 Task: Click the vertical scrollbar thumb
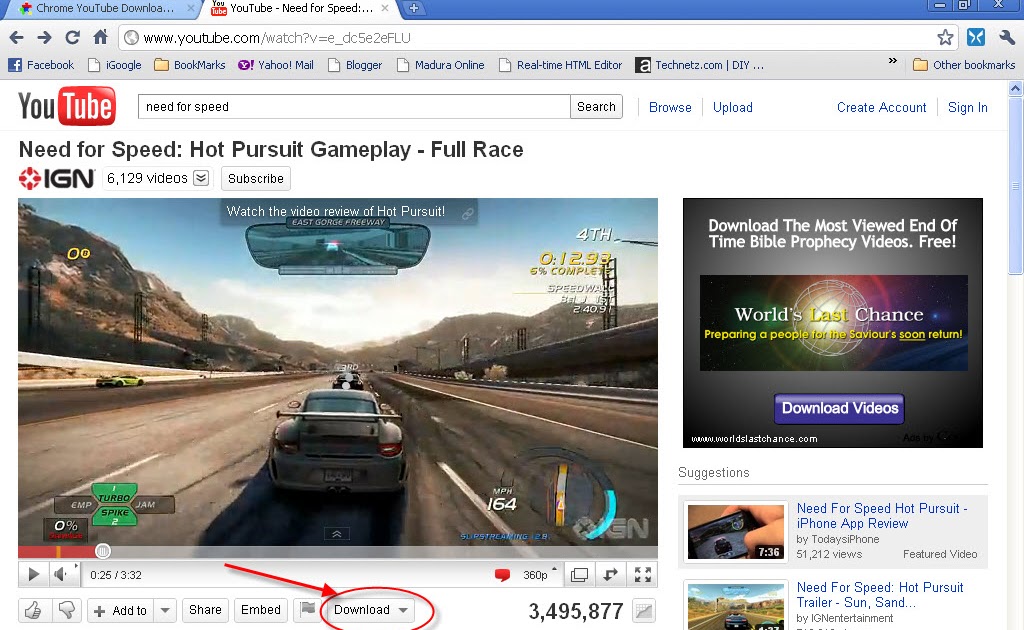point(1015,185)
